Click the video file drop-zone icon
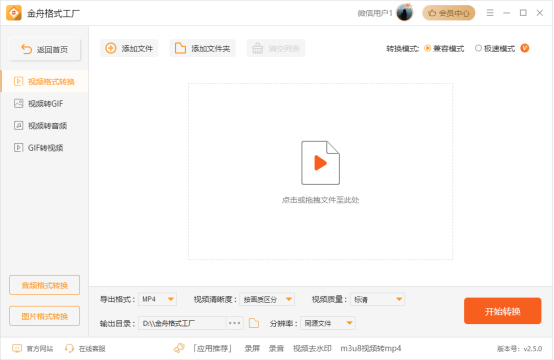The width and height of the screenshot is (554, 360). [x=320, y=163]
